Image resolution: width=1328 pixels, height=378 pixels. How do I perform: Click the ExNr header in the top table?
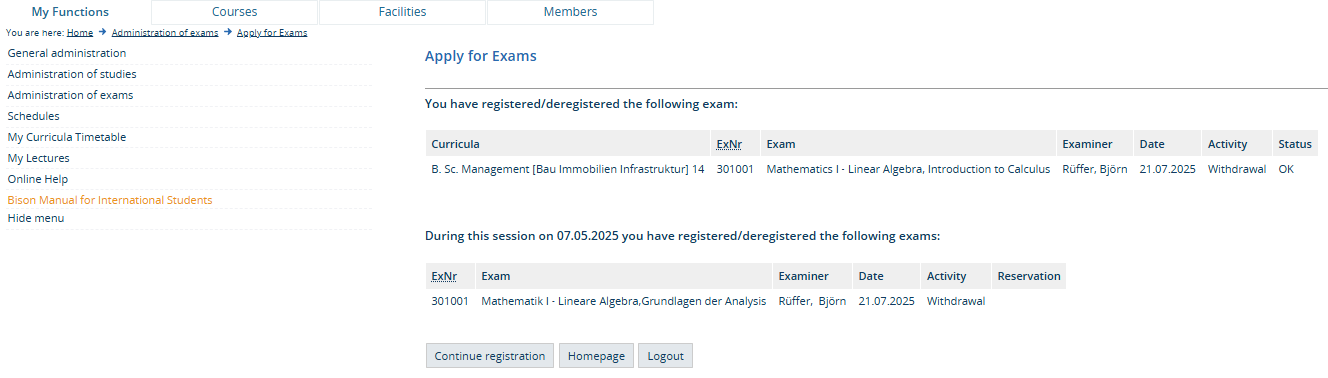click(x=729, y=144)
